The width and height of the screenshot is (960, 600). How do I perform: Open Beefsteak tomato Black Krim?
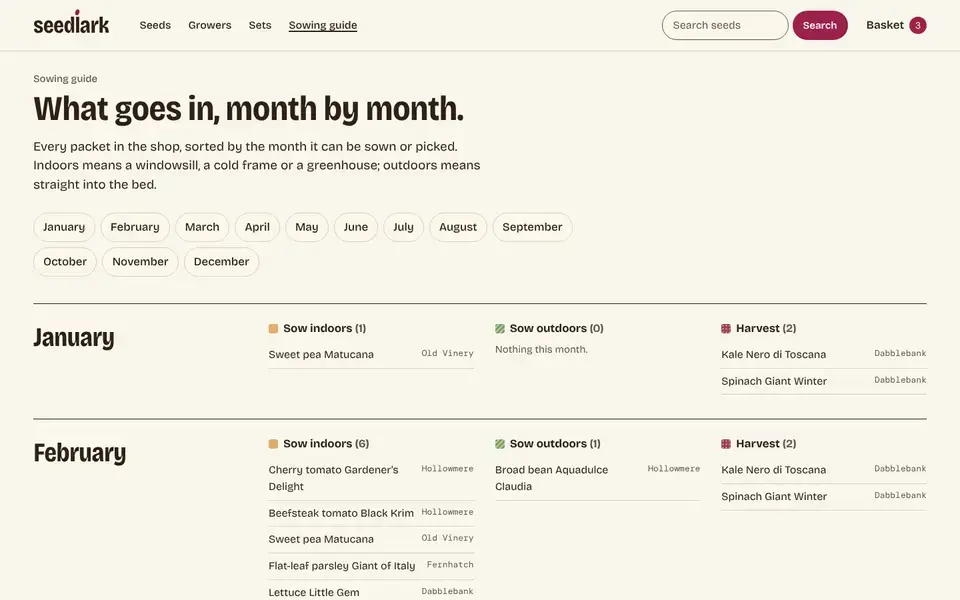click(341, 513)
